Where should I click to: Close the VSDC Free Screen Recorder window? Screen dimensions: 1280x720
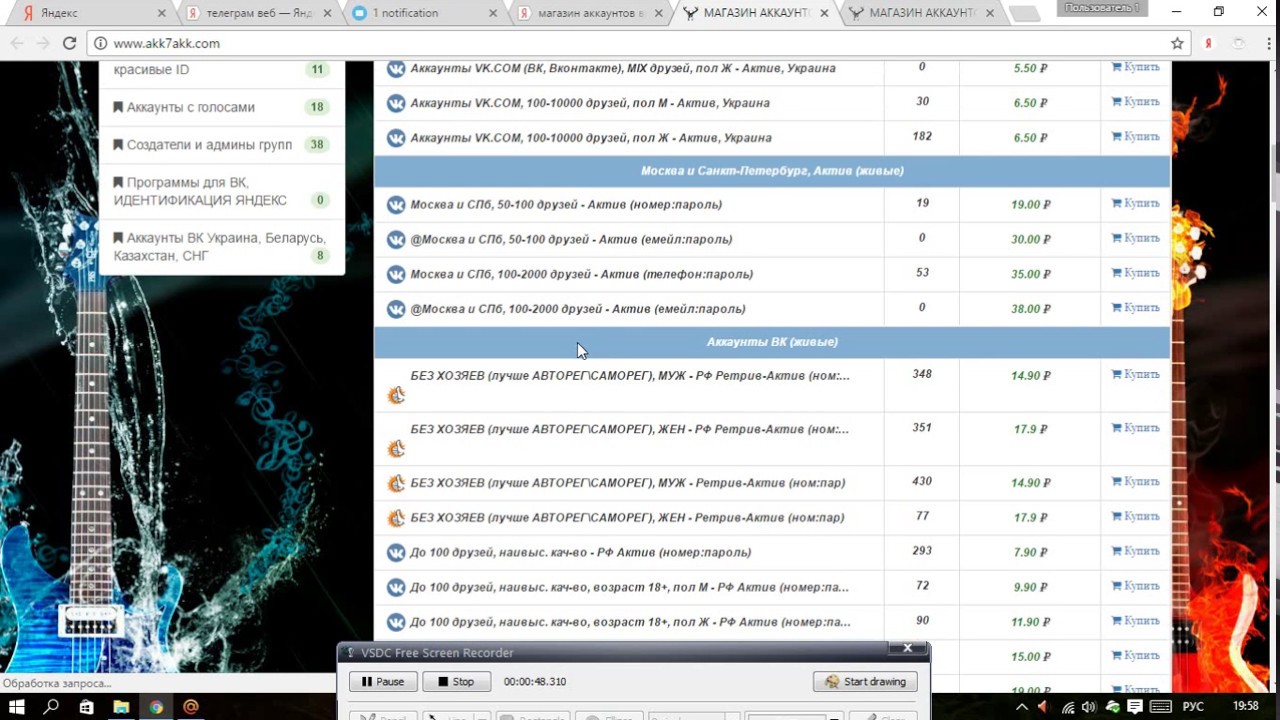click(908, 648)
